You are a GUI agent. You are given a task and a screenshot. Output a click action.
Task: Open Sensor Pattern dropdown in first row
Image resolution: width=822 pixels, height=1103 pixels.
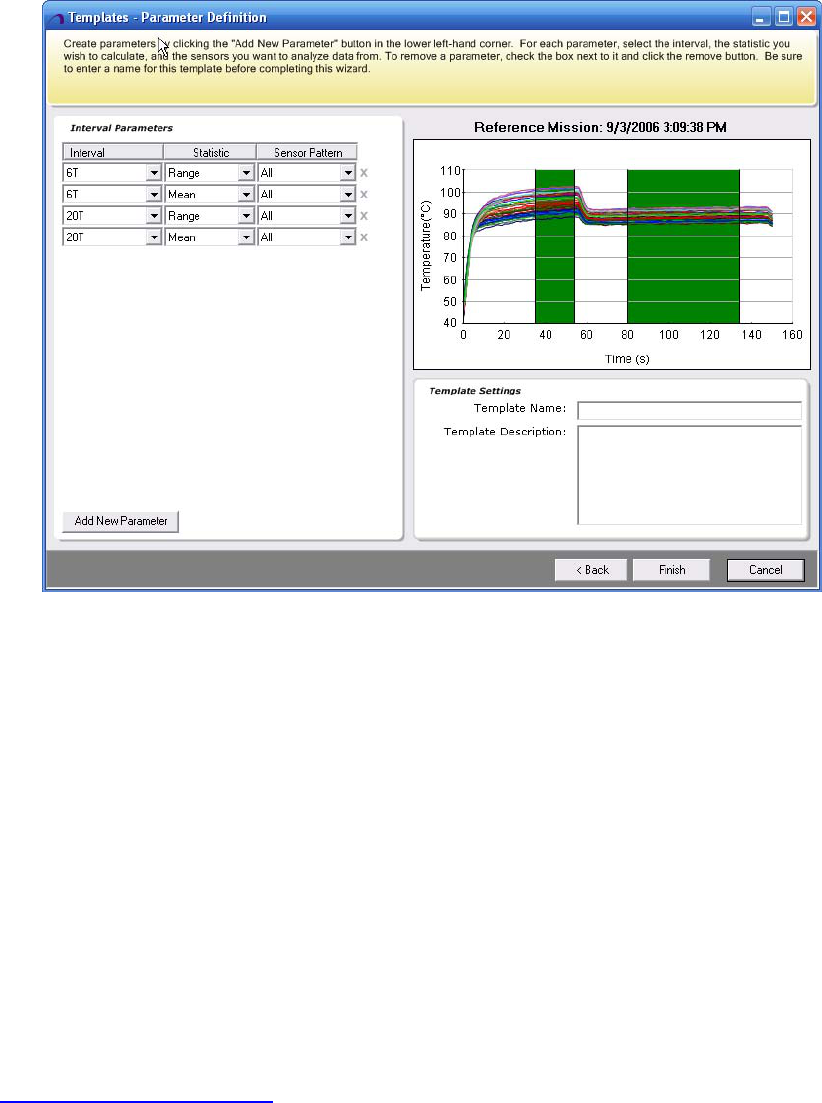tap(348, 173)
